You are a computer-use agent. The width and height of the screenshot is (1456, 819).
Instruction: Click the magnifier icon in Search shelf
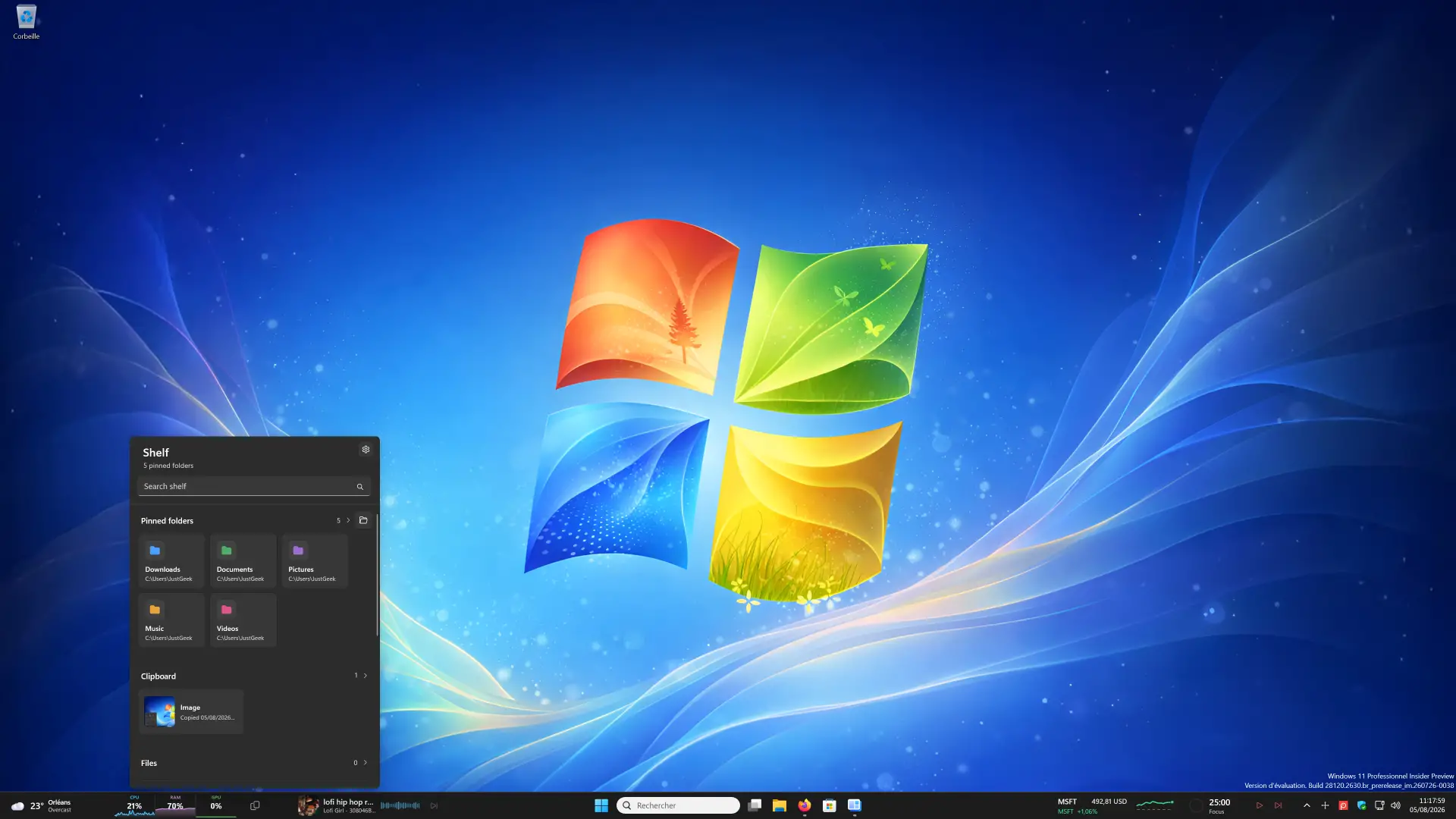(x=360, y=487)
